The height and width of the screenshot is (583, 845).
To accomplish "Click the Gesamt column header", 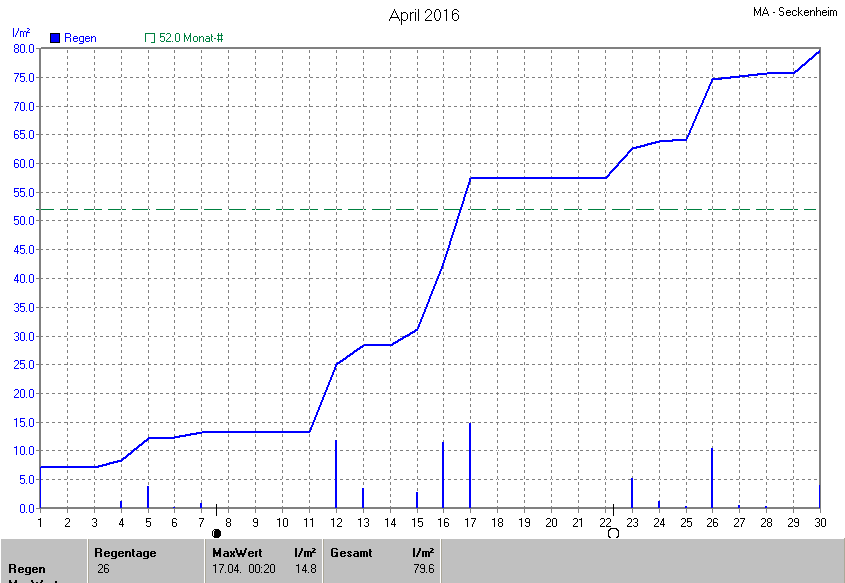I will [x=352, y=552].
